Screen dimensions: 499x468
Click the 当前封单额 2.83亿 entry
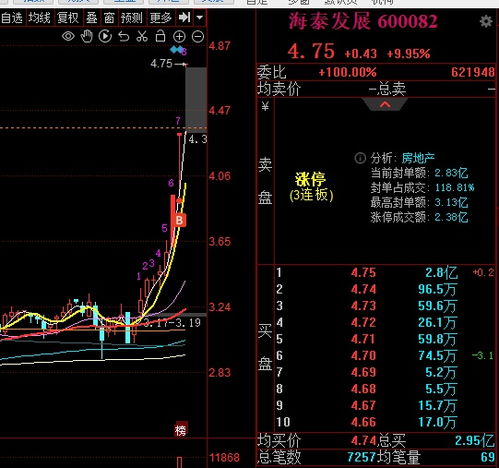(419, 173)
